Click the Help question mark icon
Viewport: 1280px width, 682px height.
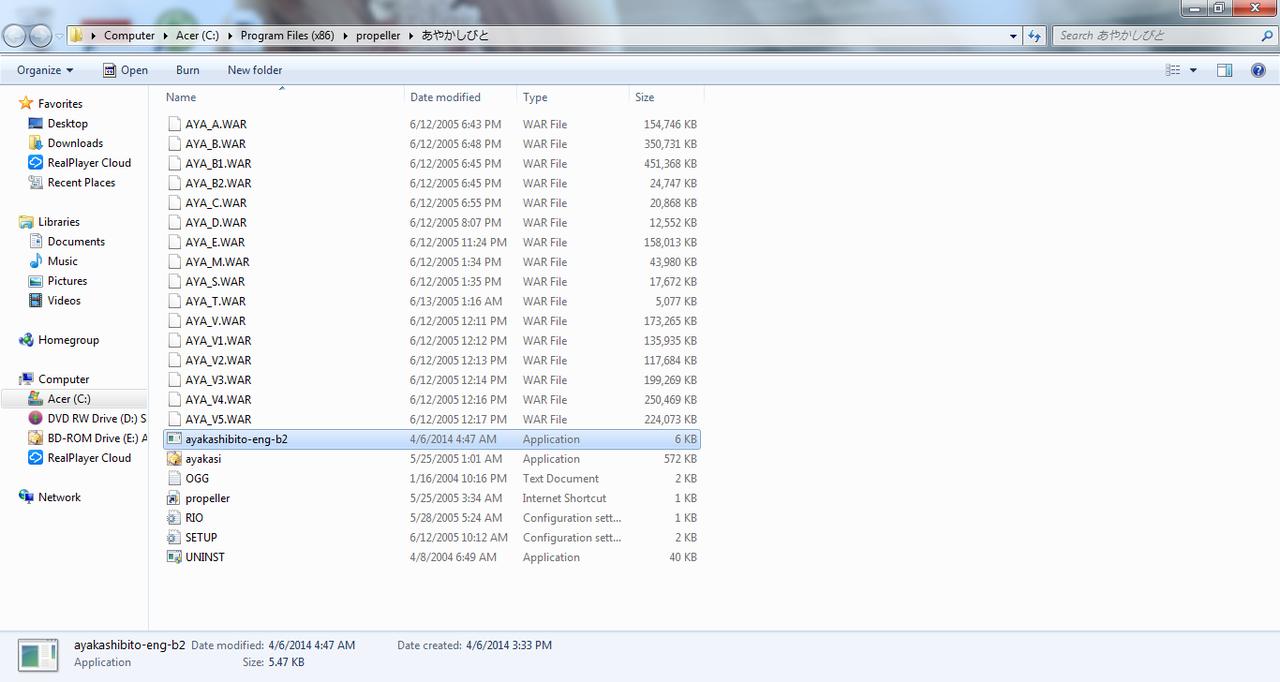pos(1258,70)
